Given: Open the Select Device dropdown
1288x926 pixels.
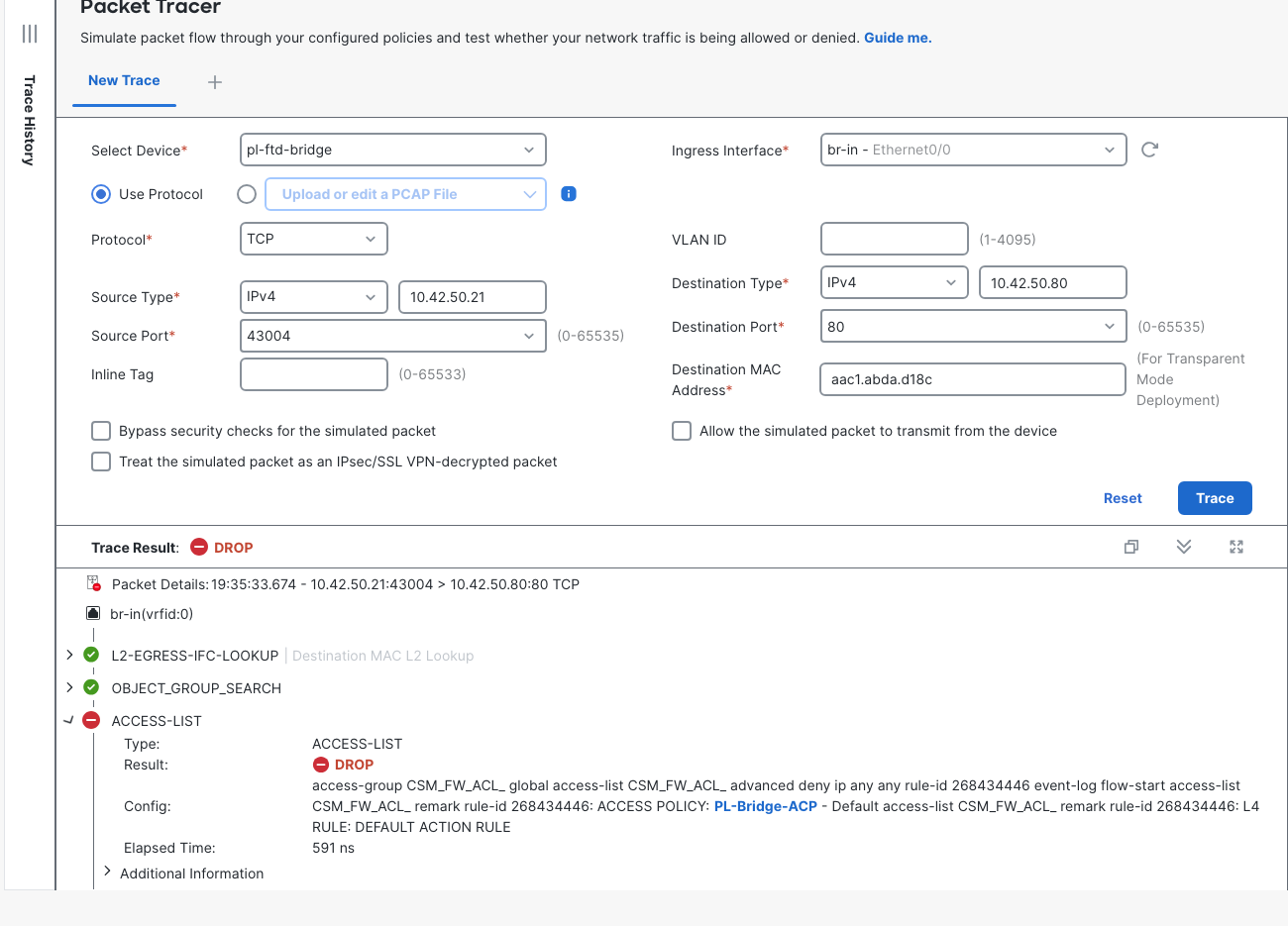Looking at the screenshot, I should [x=393, y=150].
